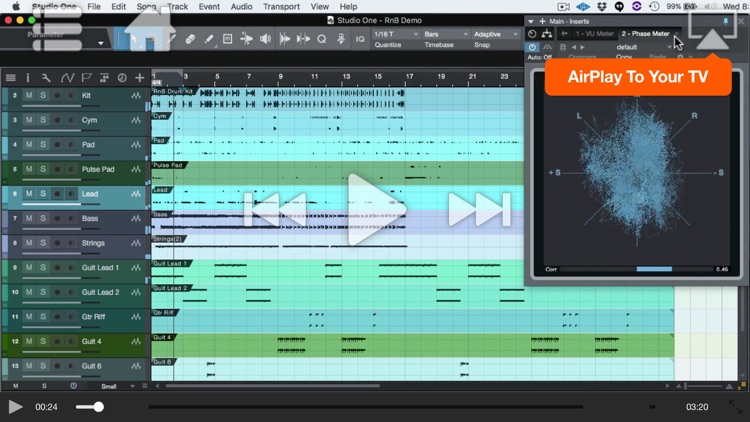Click the Q quantize icon

coord(322,39)
